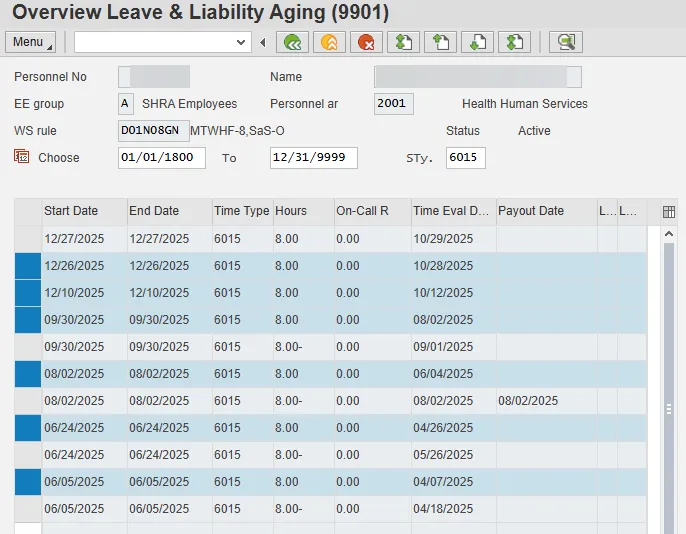Viewport: 686px width, 534px height.
Task: Click the orange Exit icon
Action: (x=327, y=42)
